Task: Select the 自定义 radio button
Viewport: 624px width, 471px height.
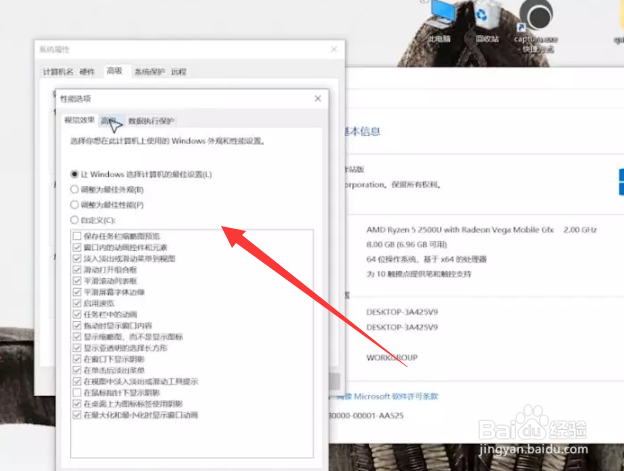Action: pos(92,220)
